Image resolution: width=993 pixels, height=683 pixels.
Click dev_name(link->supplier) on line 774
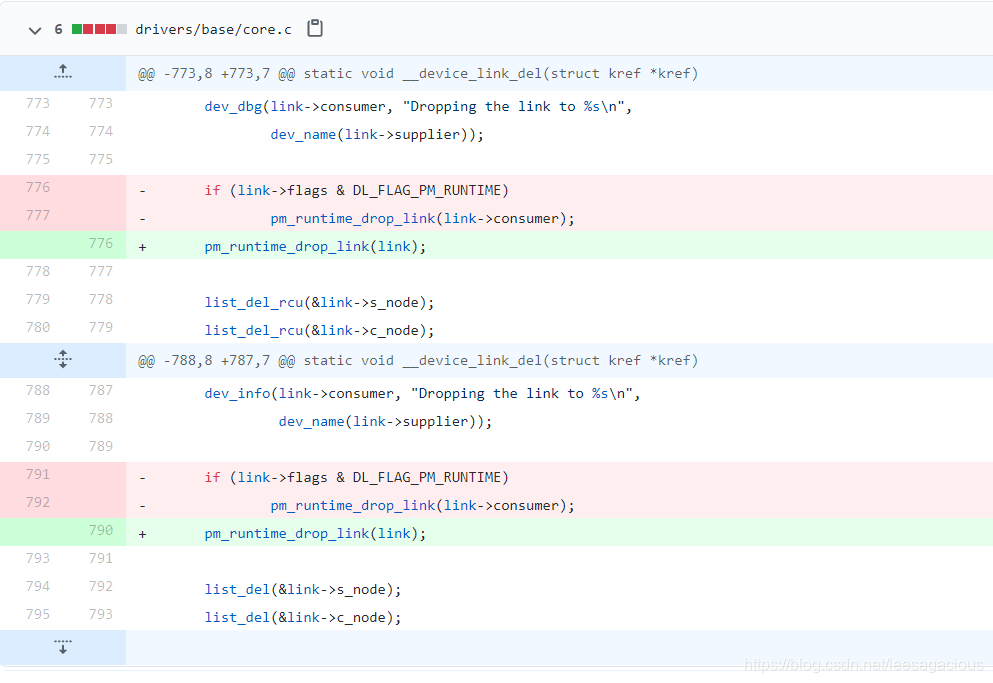click(x=377, y=134)
